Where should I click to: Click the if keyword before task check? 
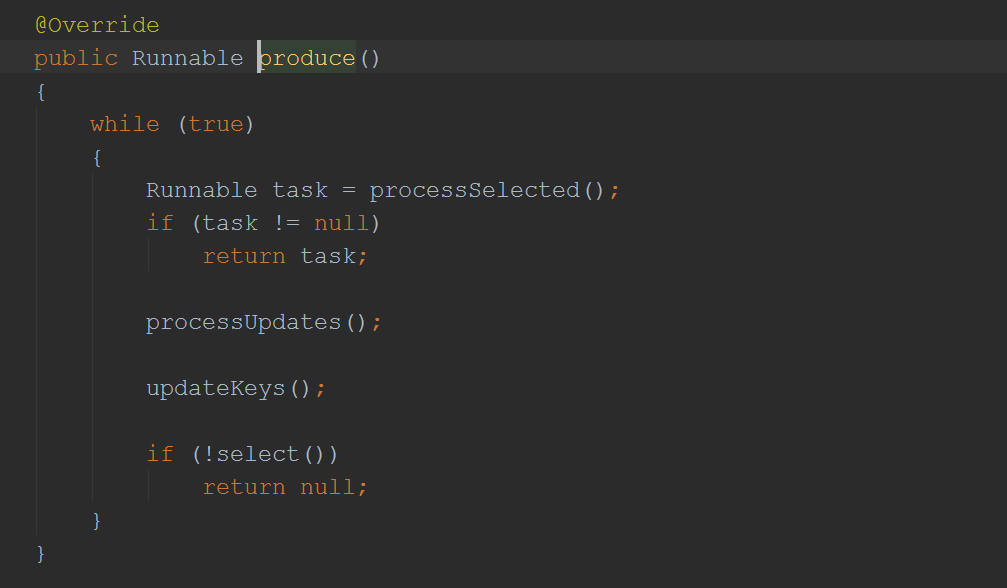click(160, 223)
